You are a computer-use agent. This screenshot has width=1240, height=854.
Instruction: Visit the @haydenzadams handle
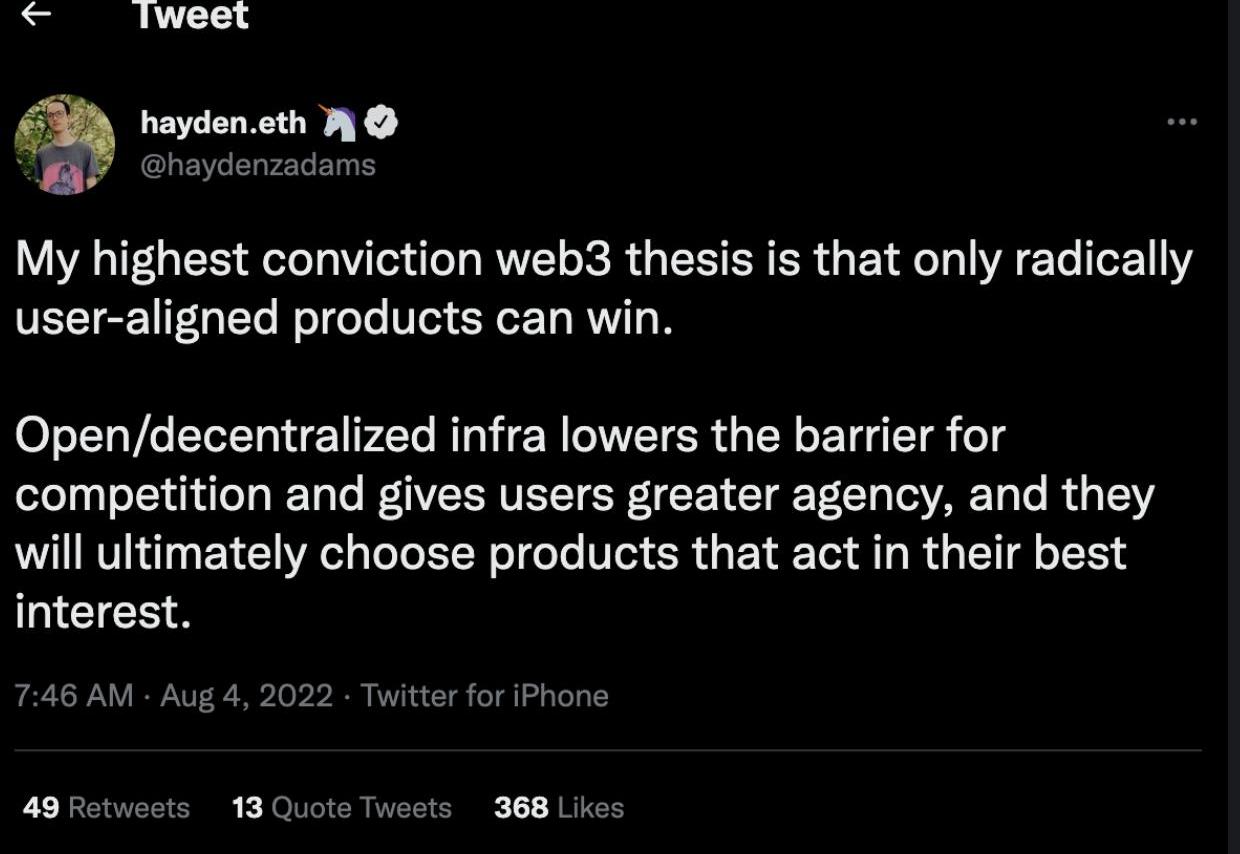[258, 164]
